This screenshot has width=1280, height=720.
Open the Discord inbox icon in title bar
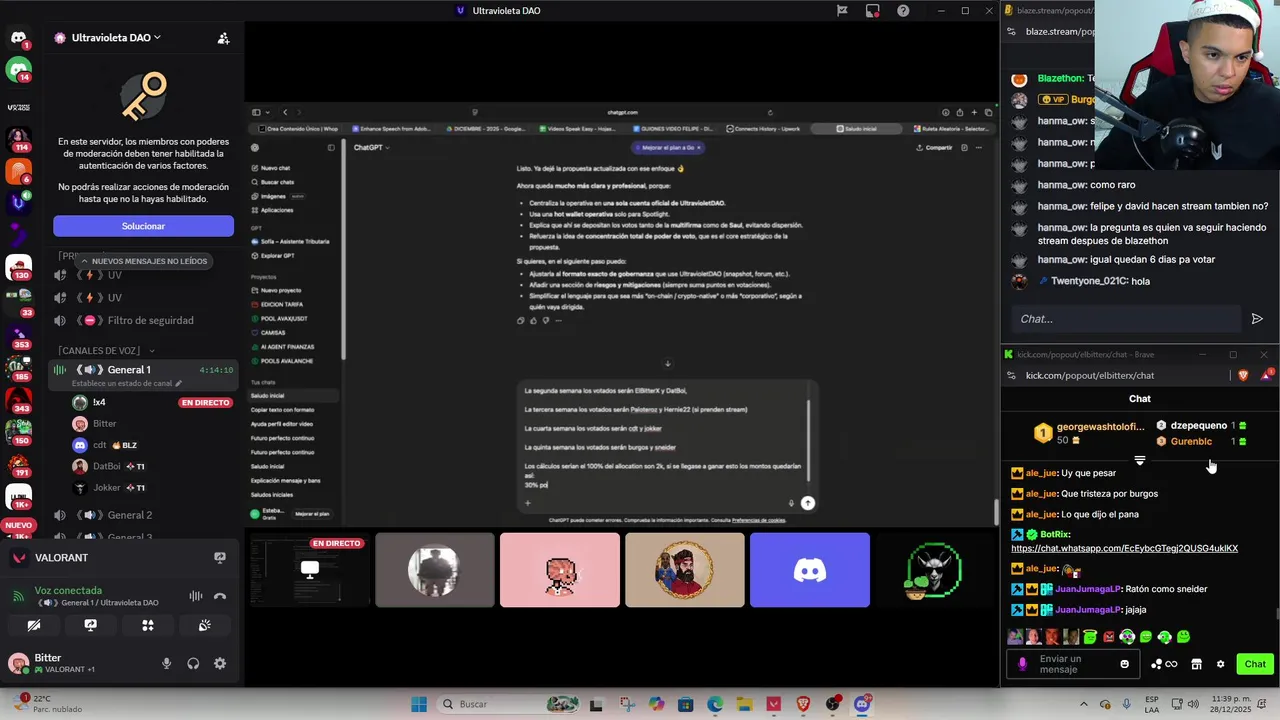(873, 11)
